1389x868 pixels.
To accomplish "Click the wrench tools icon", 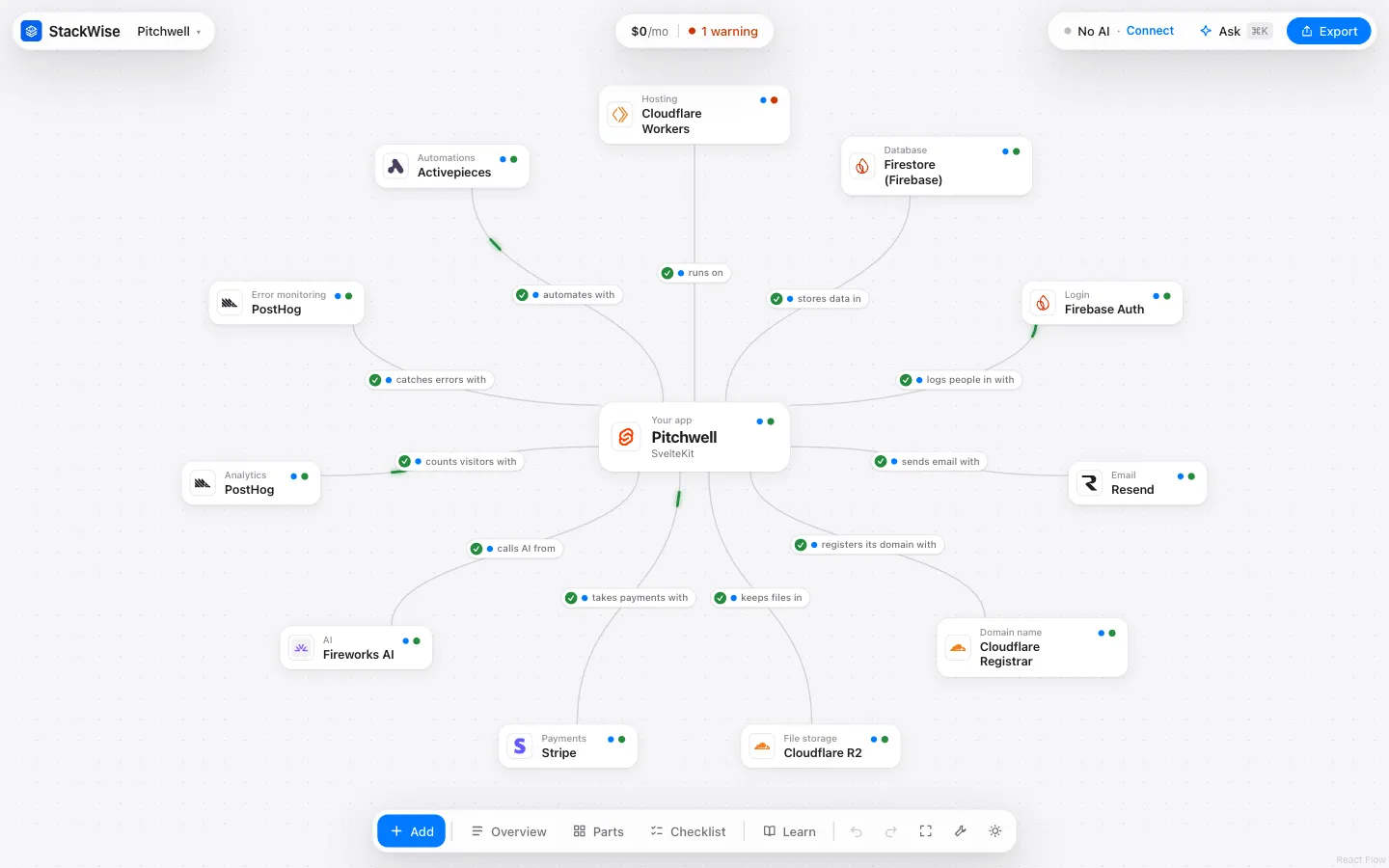I will pyautogui.click(x=961, y=831).
